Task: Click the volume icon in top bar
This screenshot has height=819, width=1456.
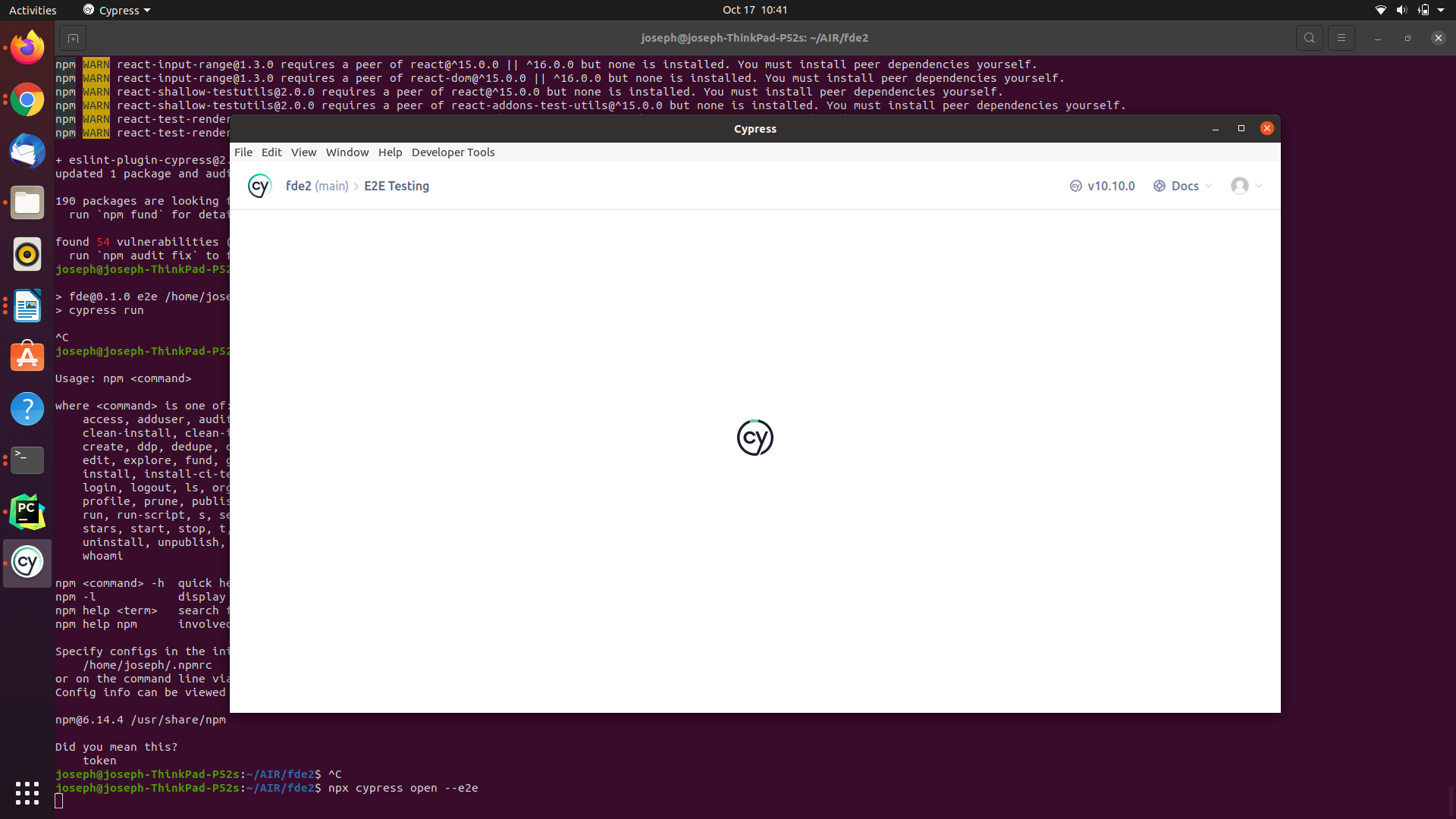Action: tap(1401, 10)
